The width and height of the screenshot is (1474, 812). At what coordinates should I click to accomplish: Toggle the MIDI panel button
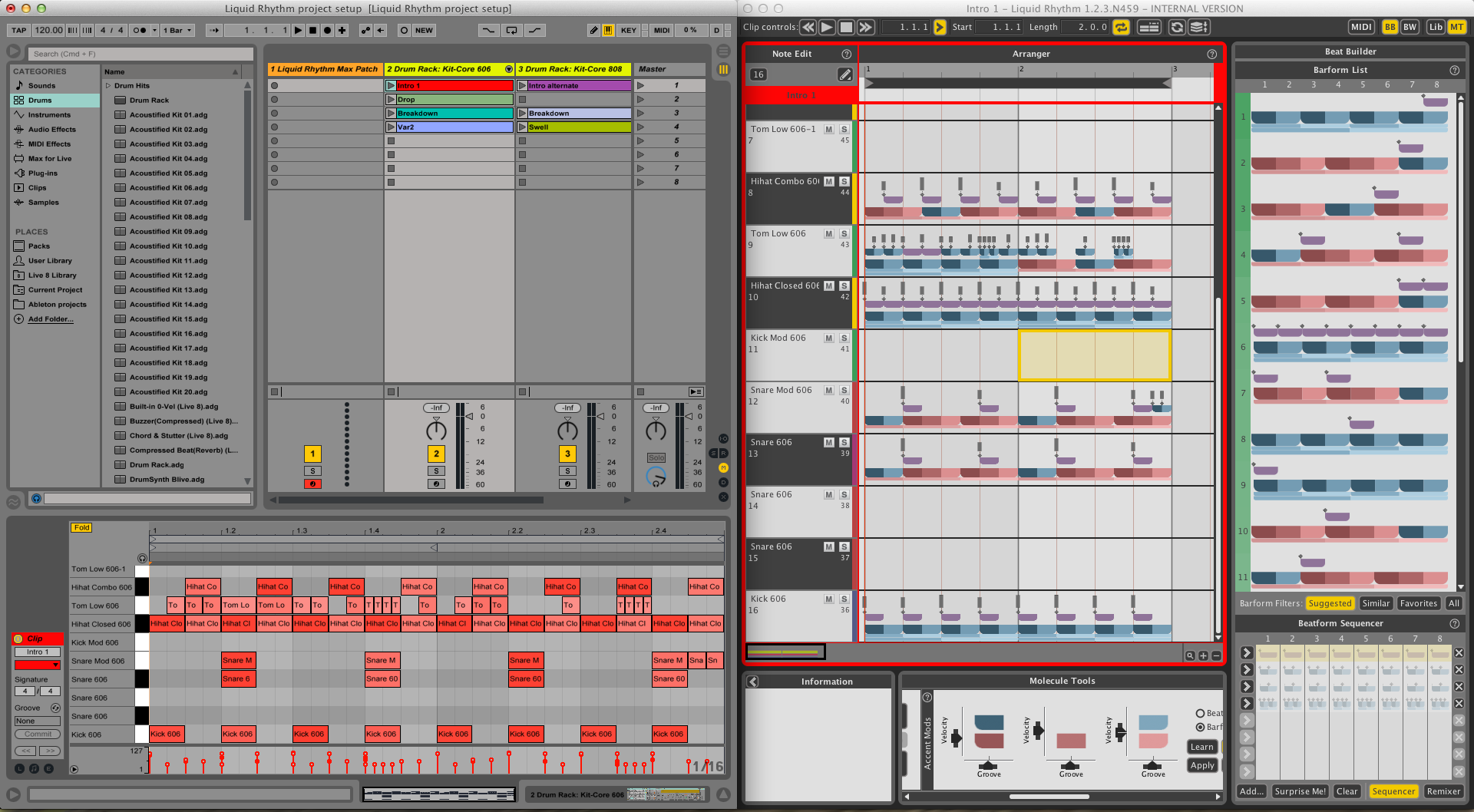click(x=1361, y=27)
